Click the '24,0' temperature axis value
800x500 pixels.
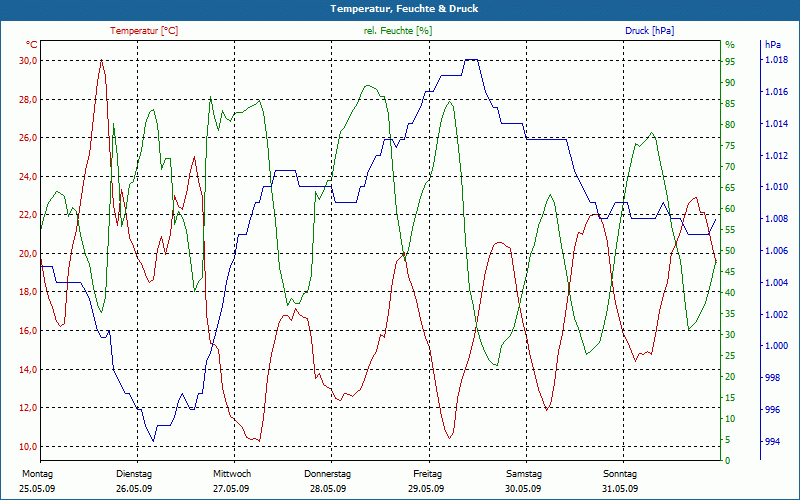pyautogui.click(x=28, y=177)
